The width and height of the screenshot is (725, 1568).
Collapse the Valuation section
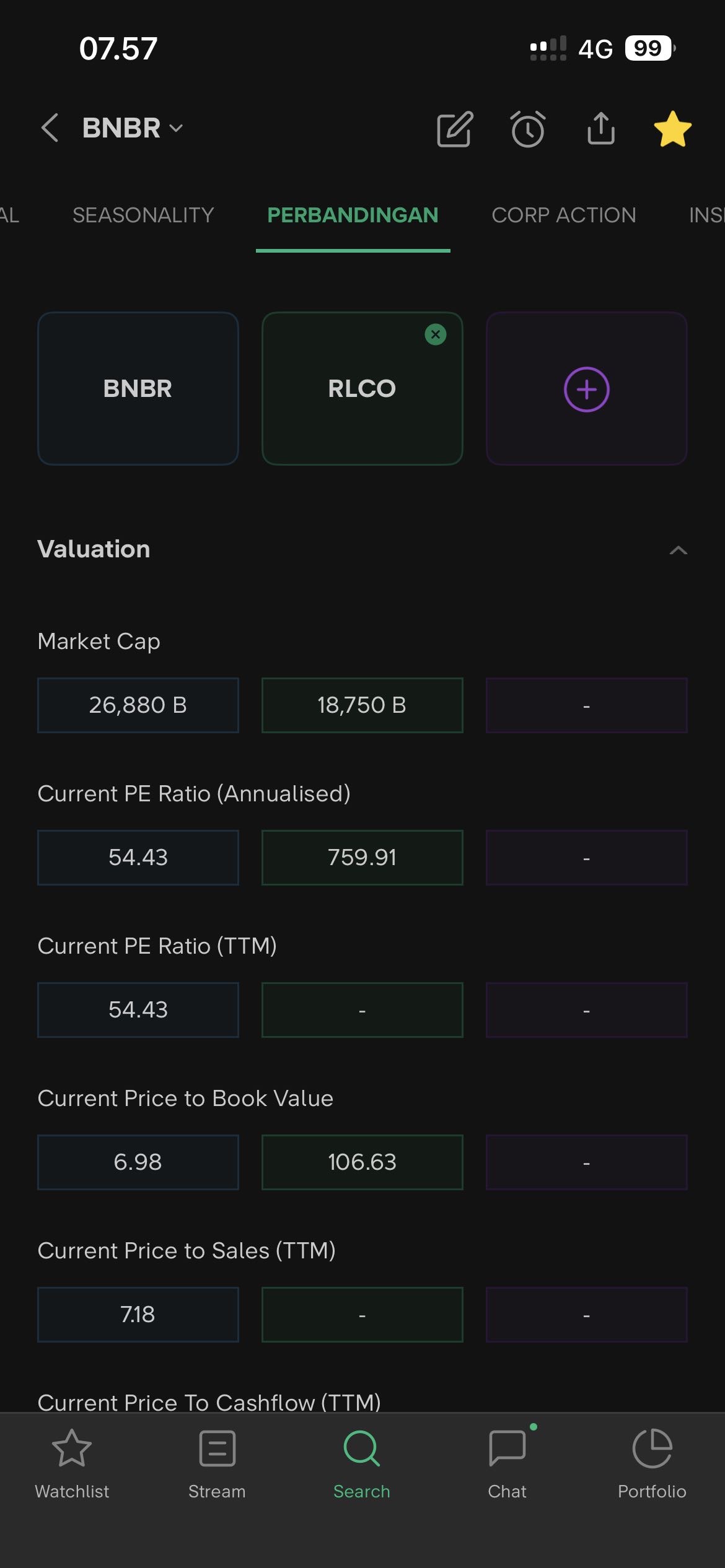pos(679,550)
